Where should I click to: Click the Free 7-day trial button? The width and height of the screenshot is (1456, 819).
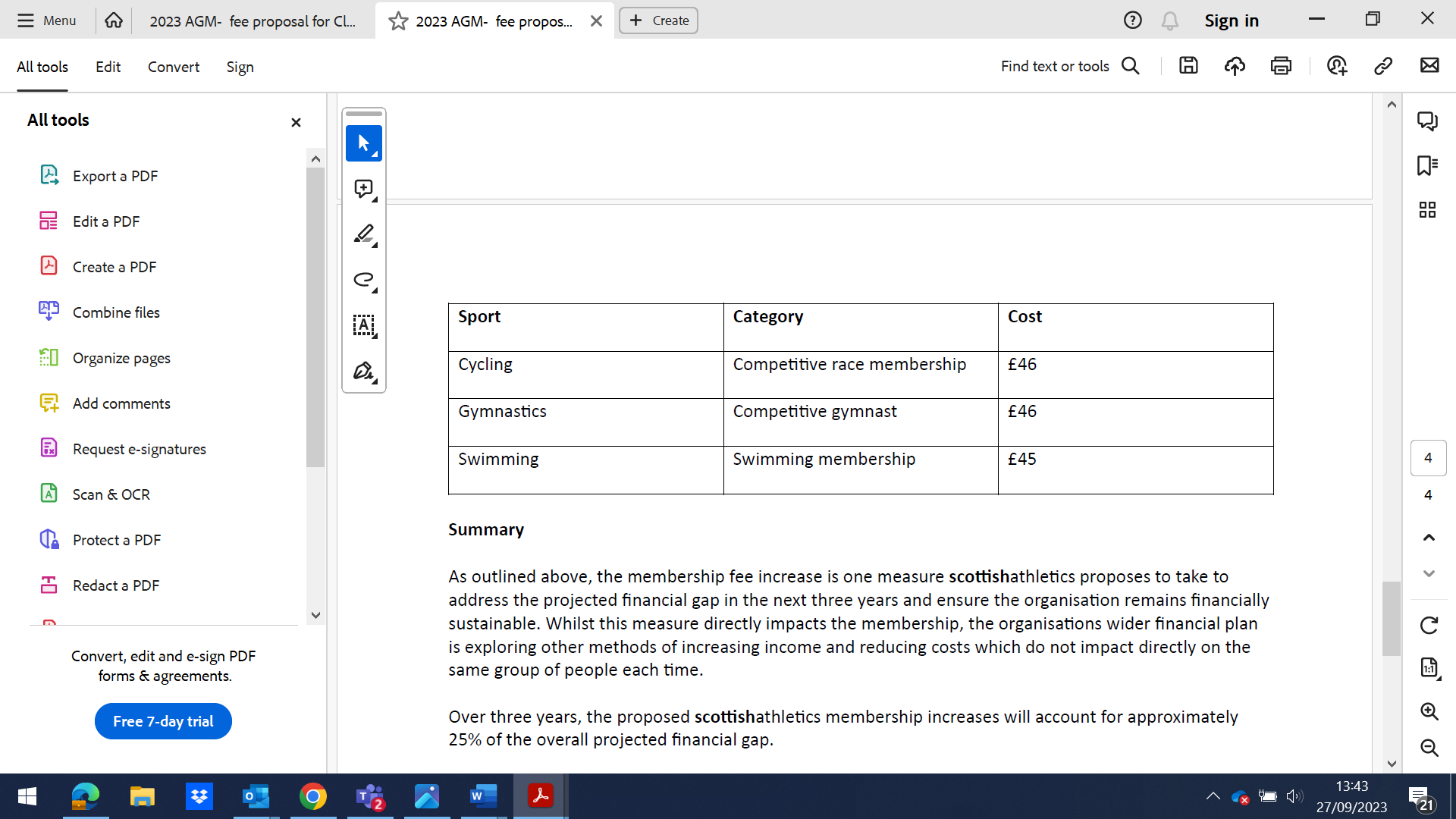(163, 721)
